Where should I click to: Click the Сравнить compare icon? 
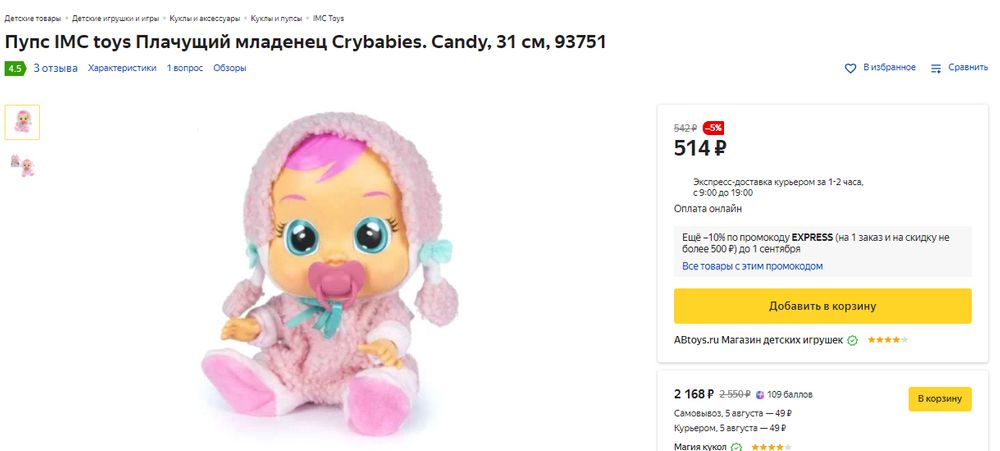tap(936, 68)
